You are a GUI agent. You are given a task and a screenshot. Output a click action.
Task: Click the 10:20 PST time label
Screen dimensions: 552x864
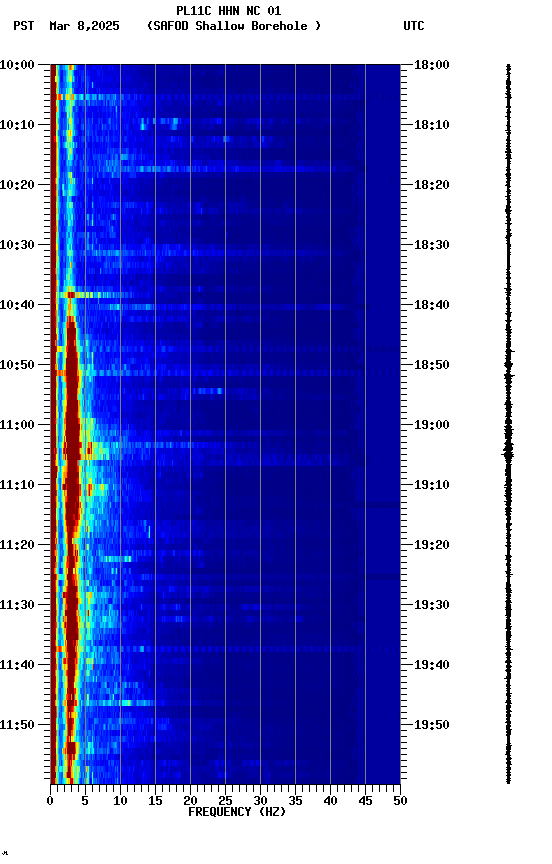tap(17, 185)
